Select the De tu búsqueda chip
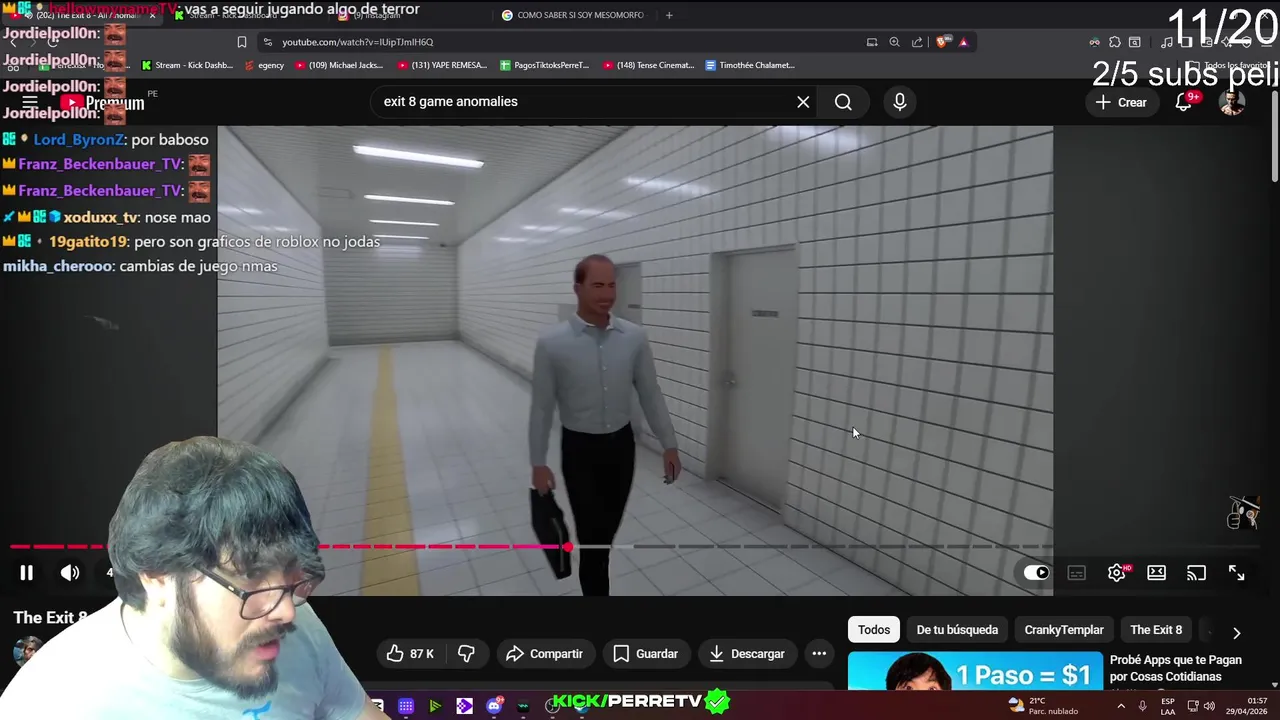 pos(957,630)
